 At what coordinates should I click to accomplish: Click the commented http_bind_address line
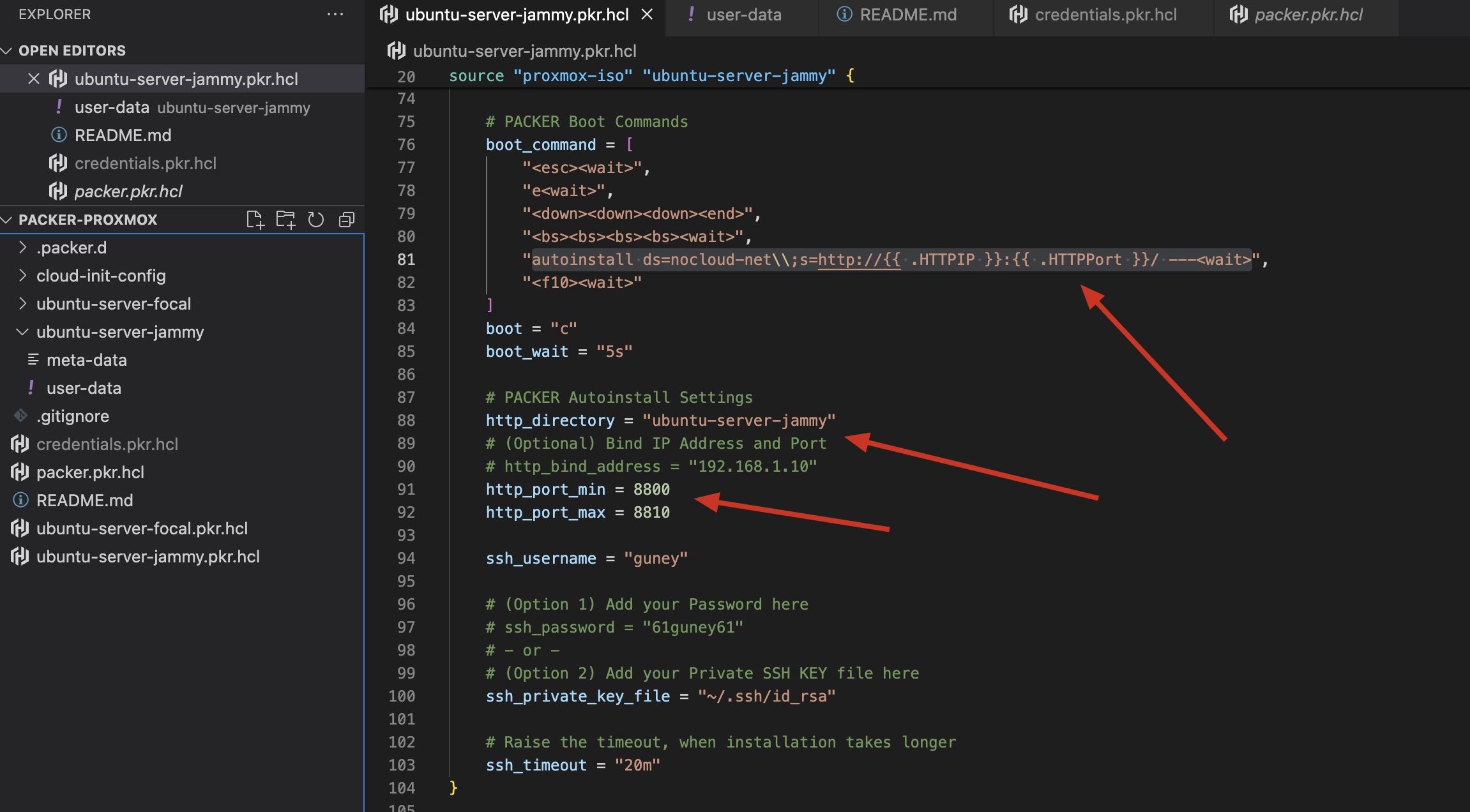pos(651,466)
